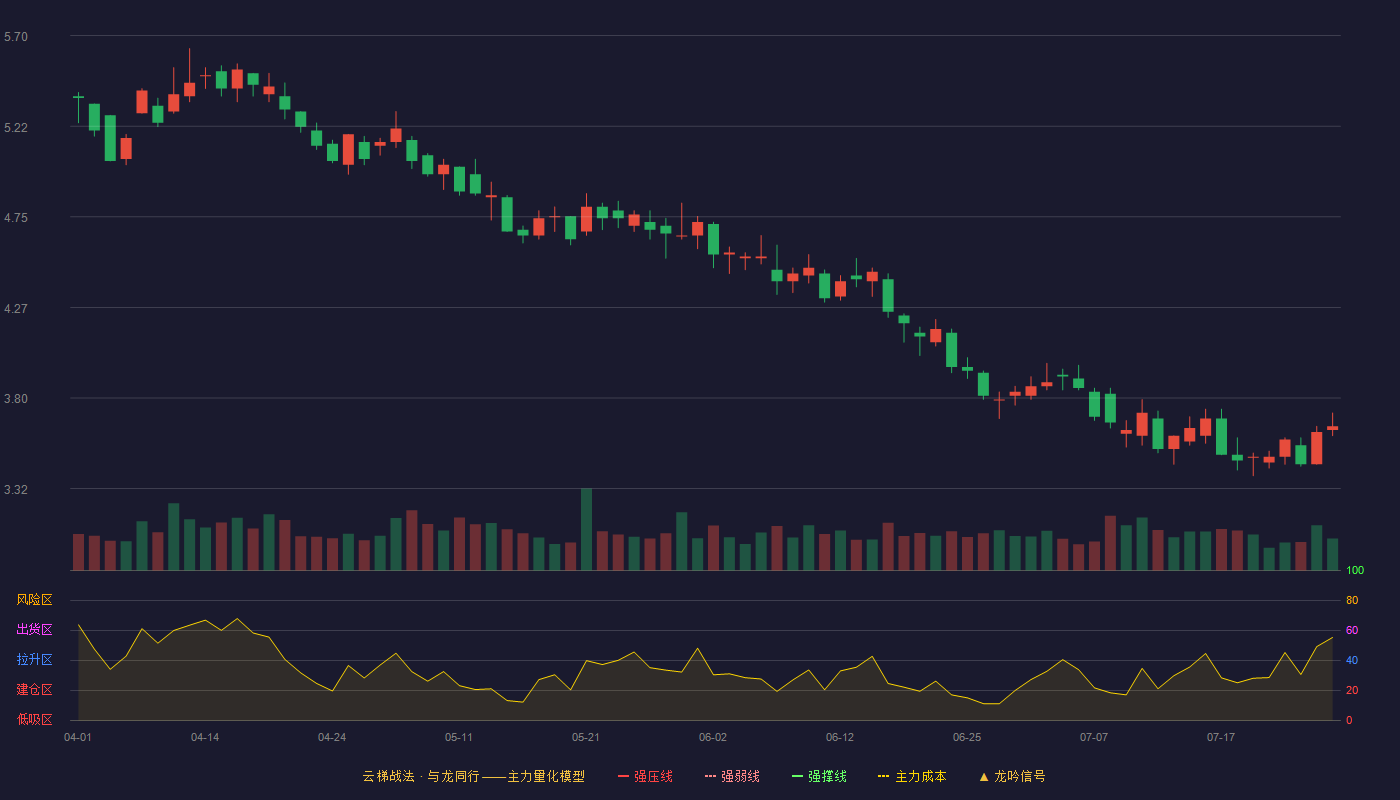Toggle the 强弱线 legend series

(x=732, y=776)
